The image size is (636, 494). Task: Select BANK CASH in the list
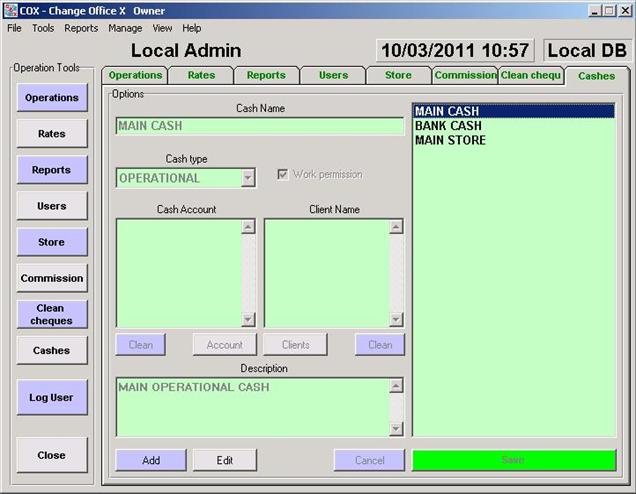point(448,126)
